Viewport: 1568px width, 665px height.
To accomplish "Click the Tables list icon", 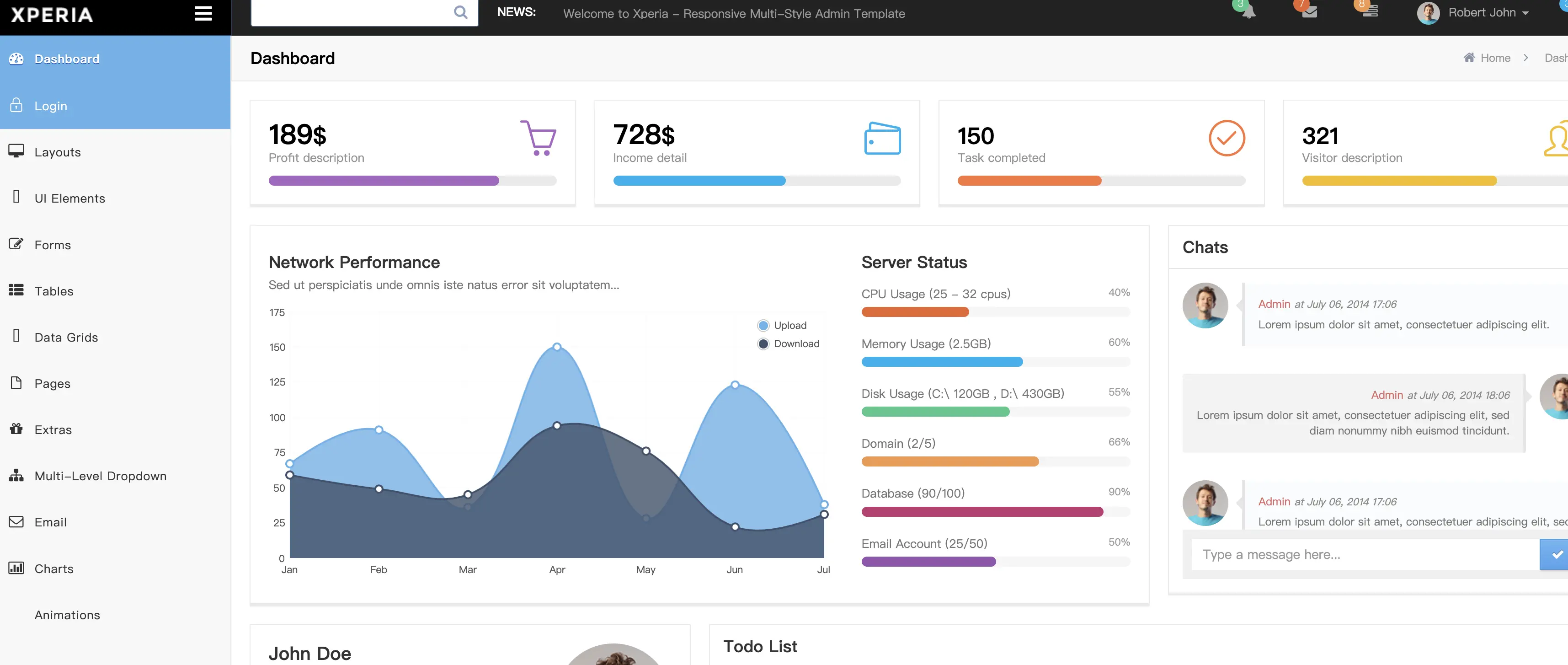I will [16, 290].
